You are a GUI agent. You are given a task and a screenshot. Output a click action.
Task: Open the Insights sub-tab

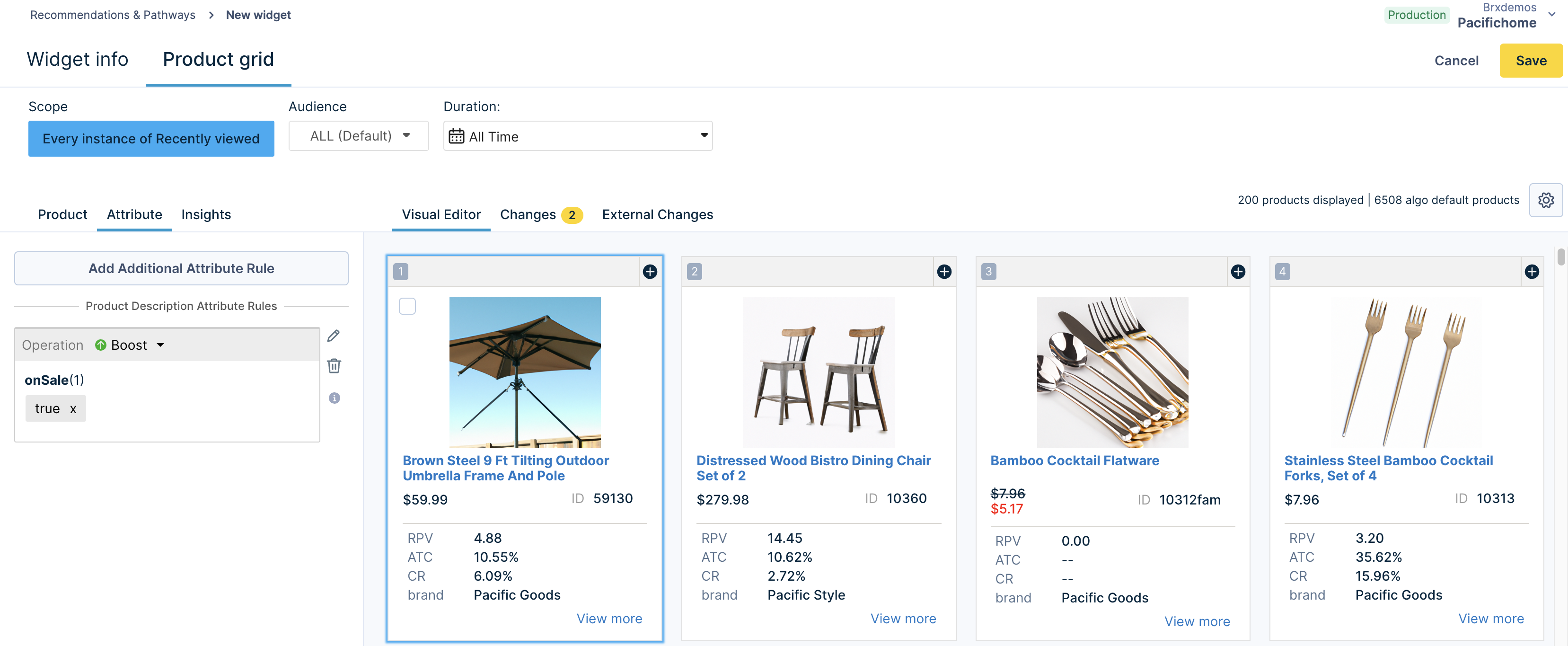coord(206,214)
